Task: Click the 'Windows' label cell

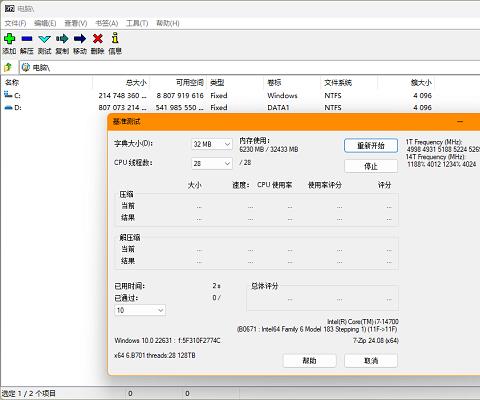Action: click(282, 95)
